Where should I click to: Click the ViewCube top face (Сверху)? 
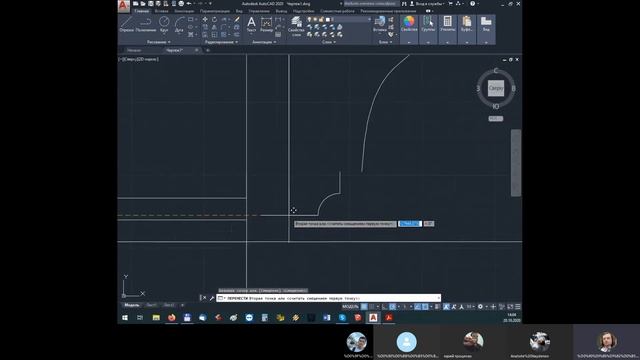pyautogui.click(x=496, y=88)
